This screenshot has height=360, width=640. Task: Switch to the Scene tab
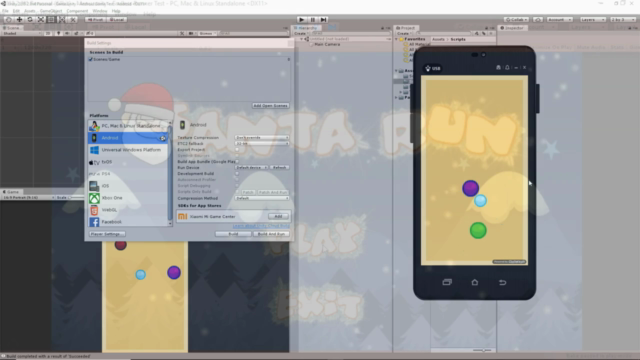(11, 28)
